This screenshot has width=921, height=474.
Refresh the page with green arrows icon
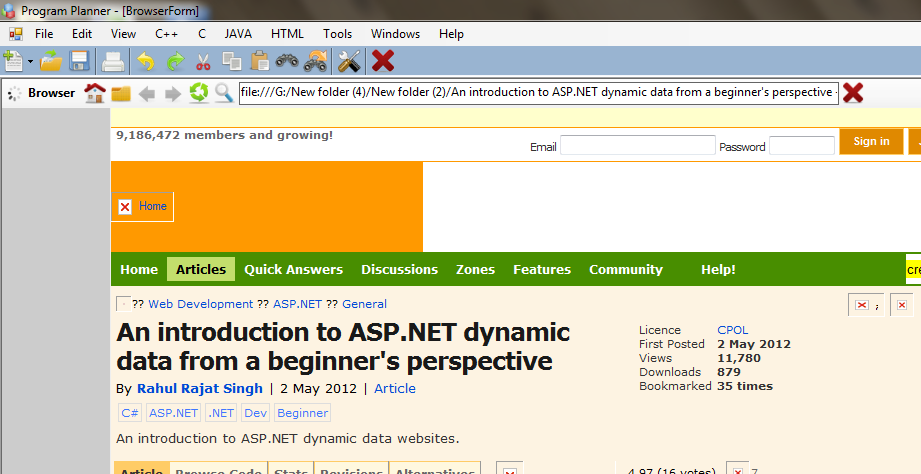[x=198, y=93]
